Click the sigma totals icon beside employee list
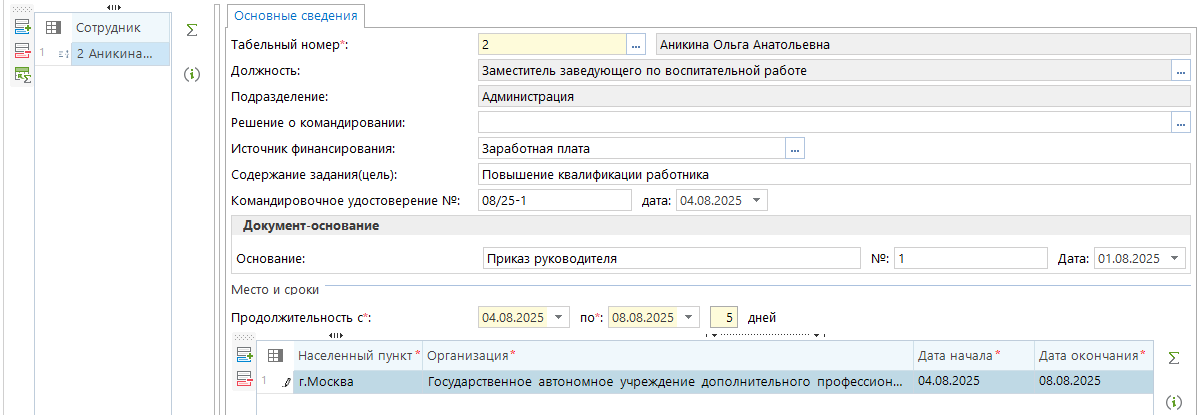The height and width of the screenshot is (415, 1200). [192, 31]
